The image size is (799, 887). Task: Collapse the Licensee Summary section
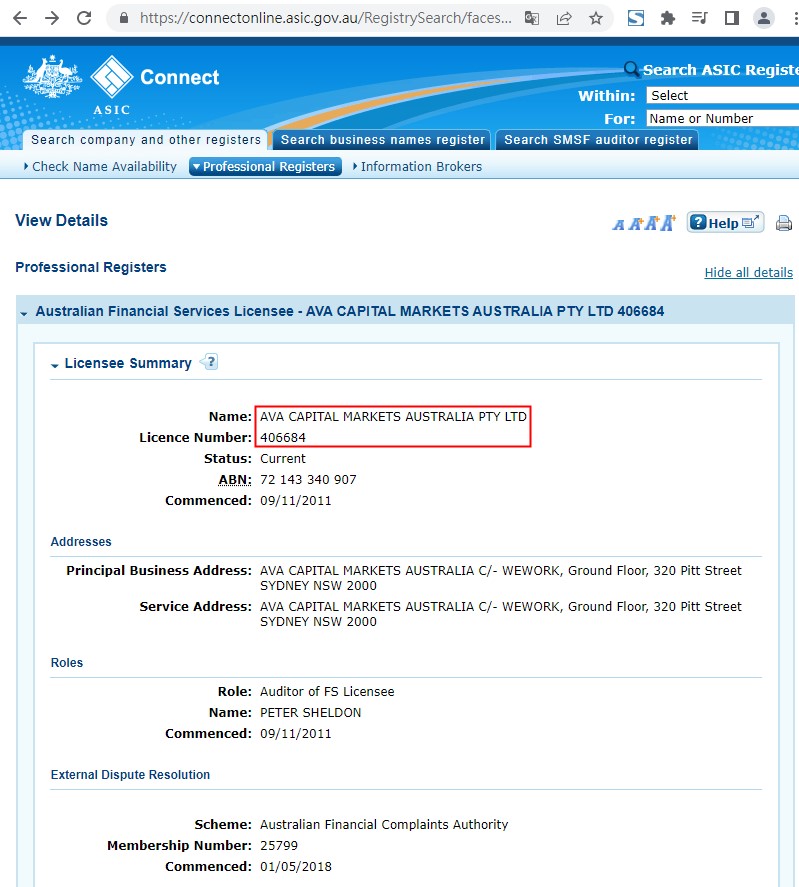(54, 365)
